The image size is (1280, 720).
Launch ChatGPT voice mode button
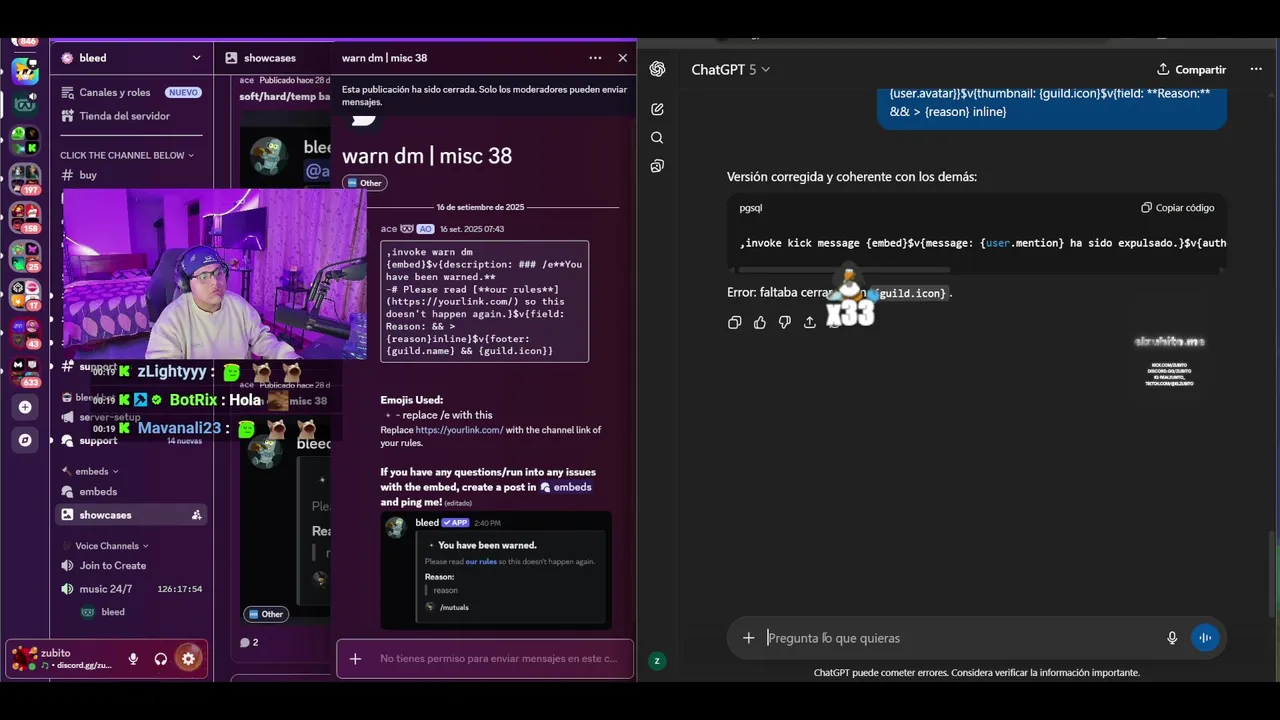pos(1205,638)
